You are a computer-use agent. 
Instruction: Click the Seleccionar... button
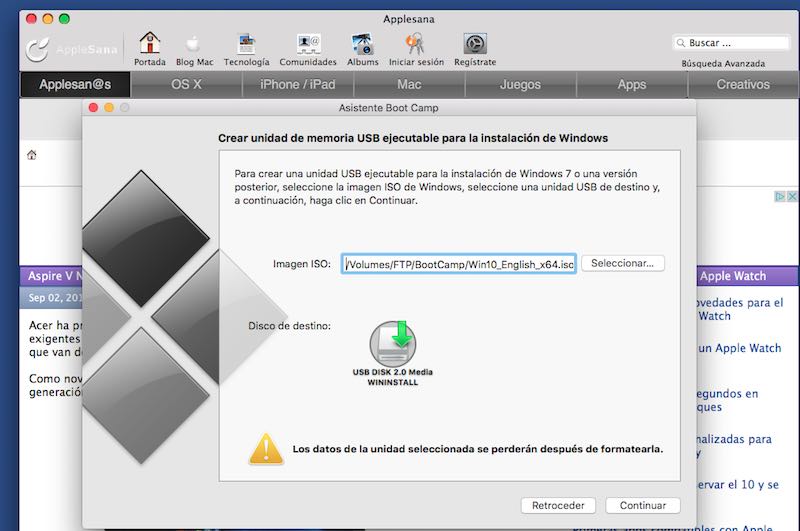click(x=622, y=263)
